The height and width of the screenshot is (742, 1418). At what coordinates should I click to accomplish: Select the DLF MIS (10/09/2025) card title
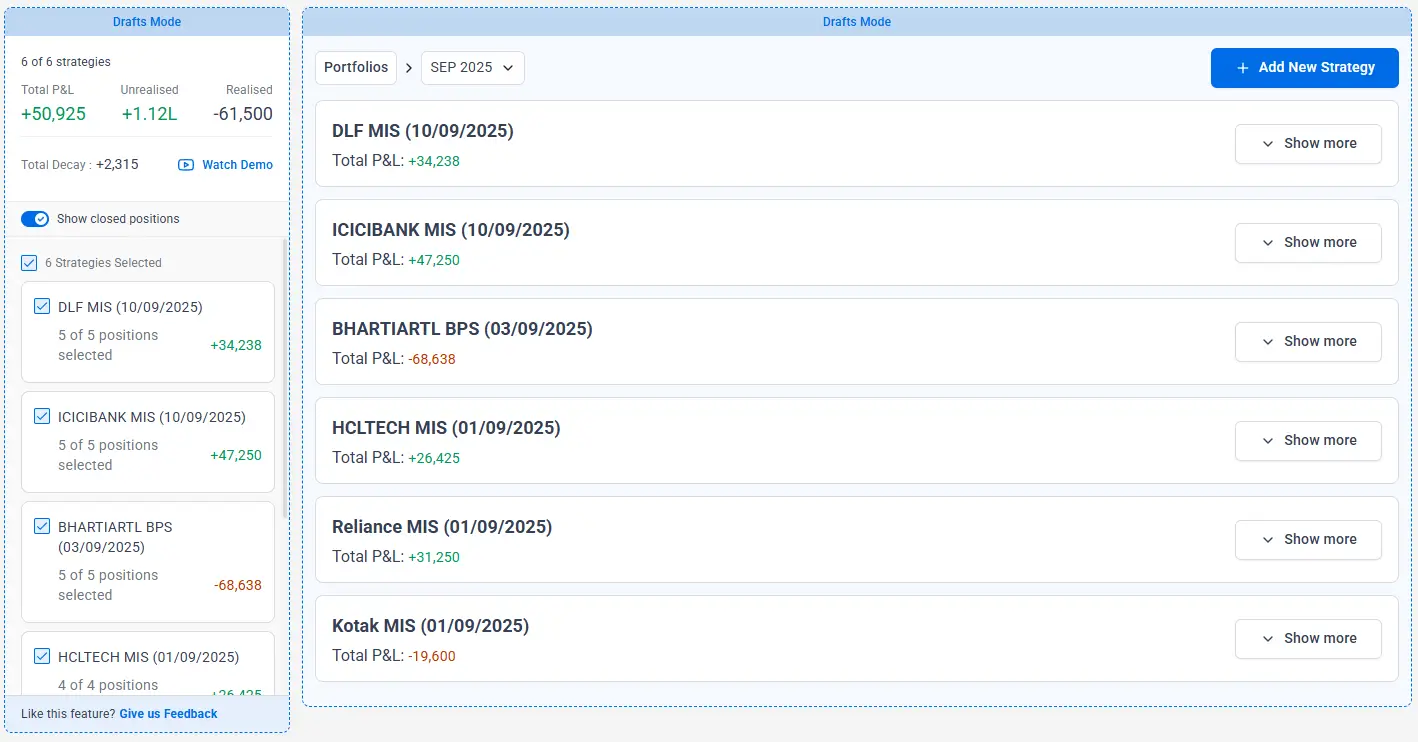pos(423,131)
